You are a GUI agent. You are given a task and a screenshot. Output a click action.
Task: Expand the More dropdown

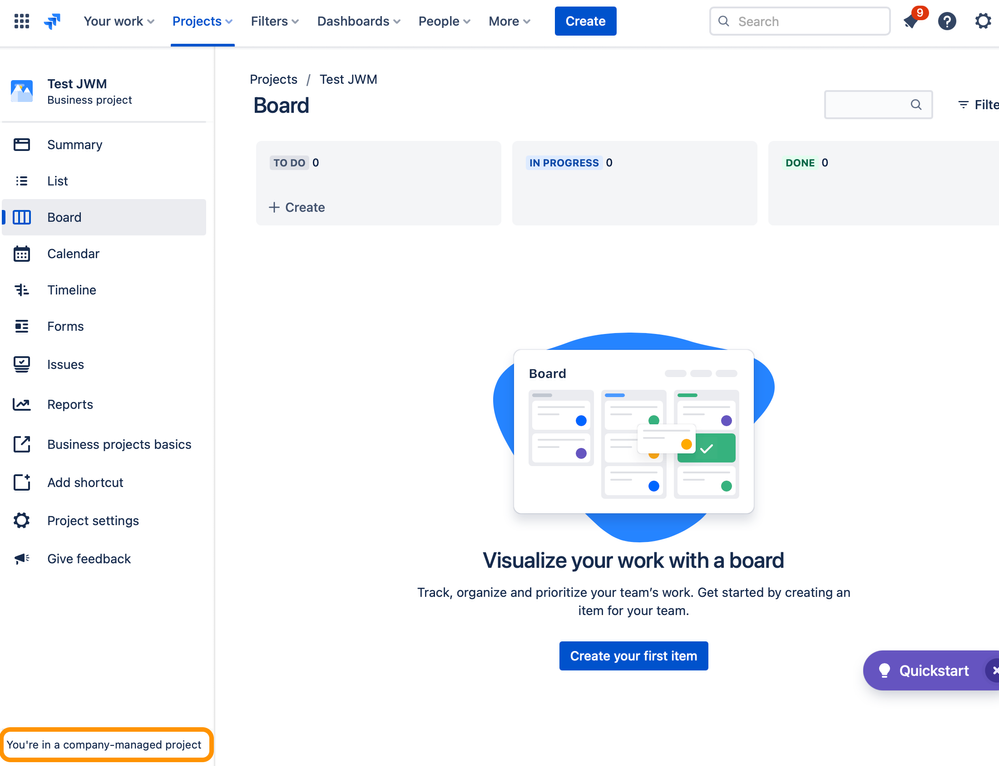coord(509,21)
